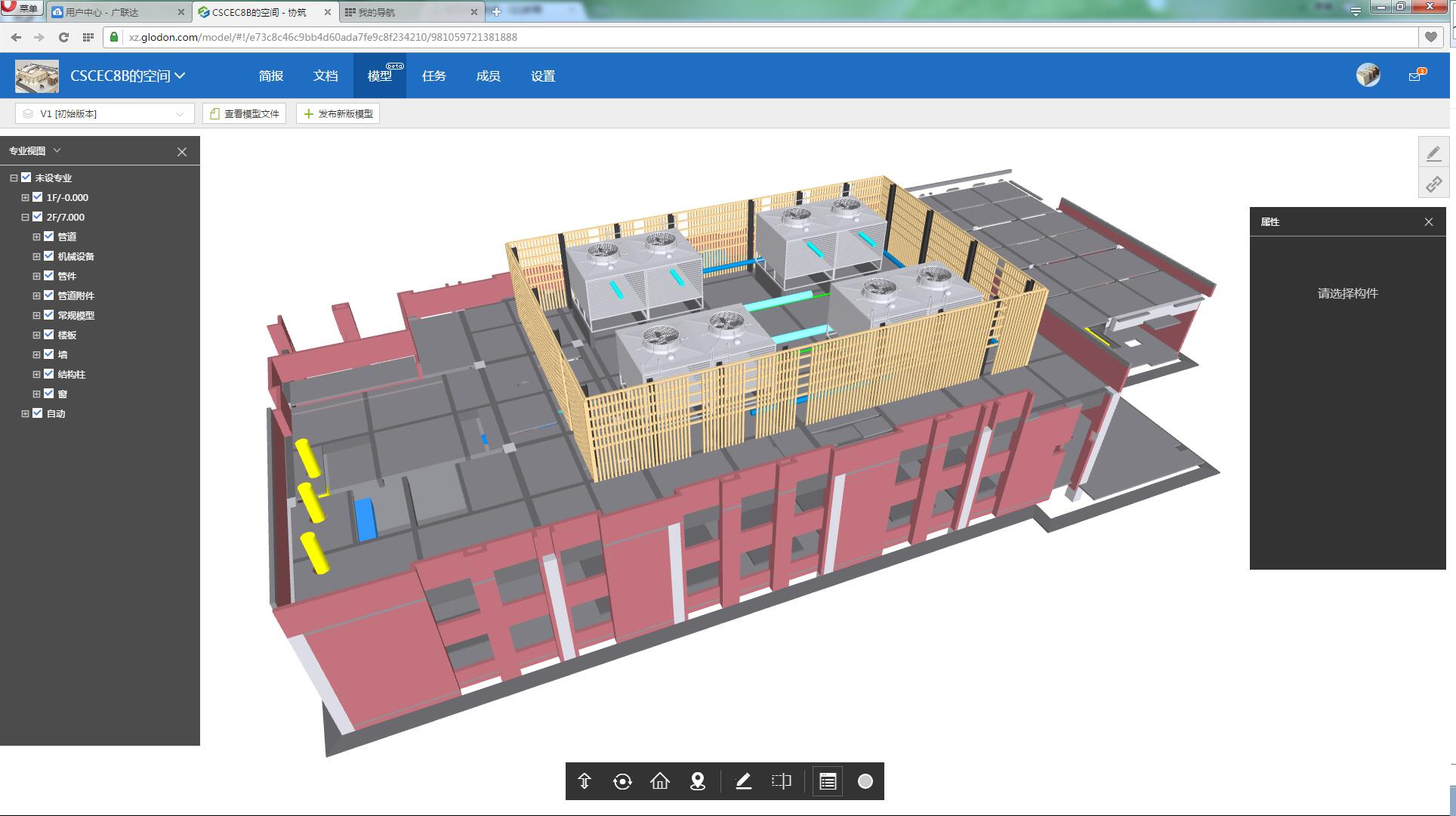
Task: Toggle the 机械设备 checkbox
Action: pos(49,256)
